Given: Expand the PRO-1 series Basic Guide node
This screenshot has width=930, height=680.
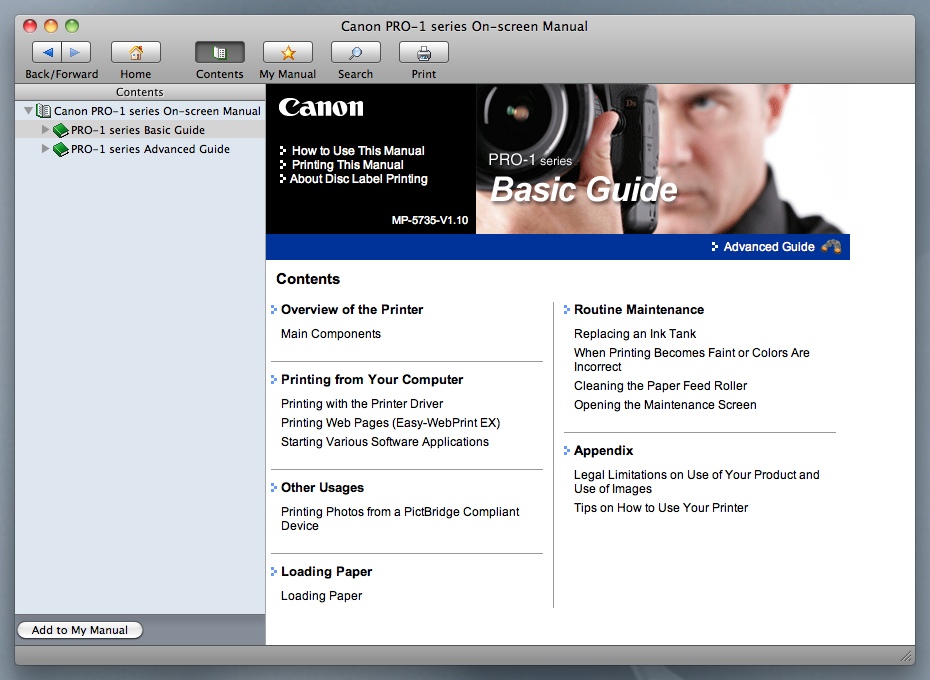Looking at the screenshot, I should [x=45, y=130].
